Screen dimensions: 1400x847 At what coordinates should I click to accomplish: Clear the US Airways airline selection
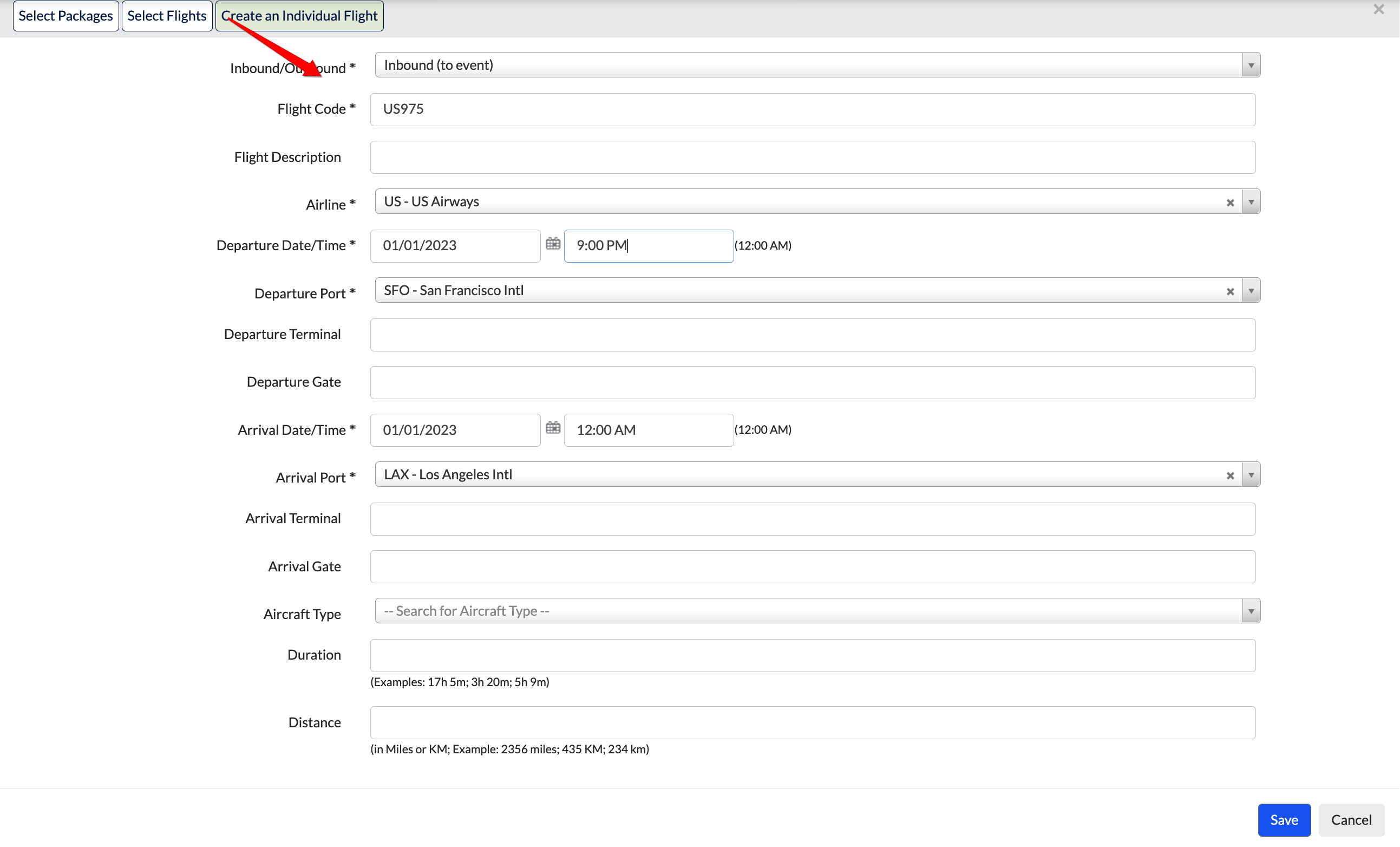[1230, 203]
